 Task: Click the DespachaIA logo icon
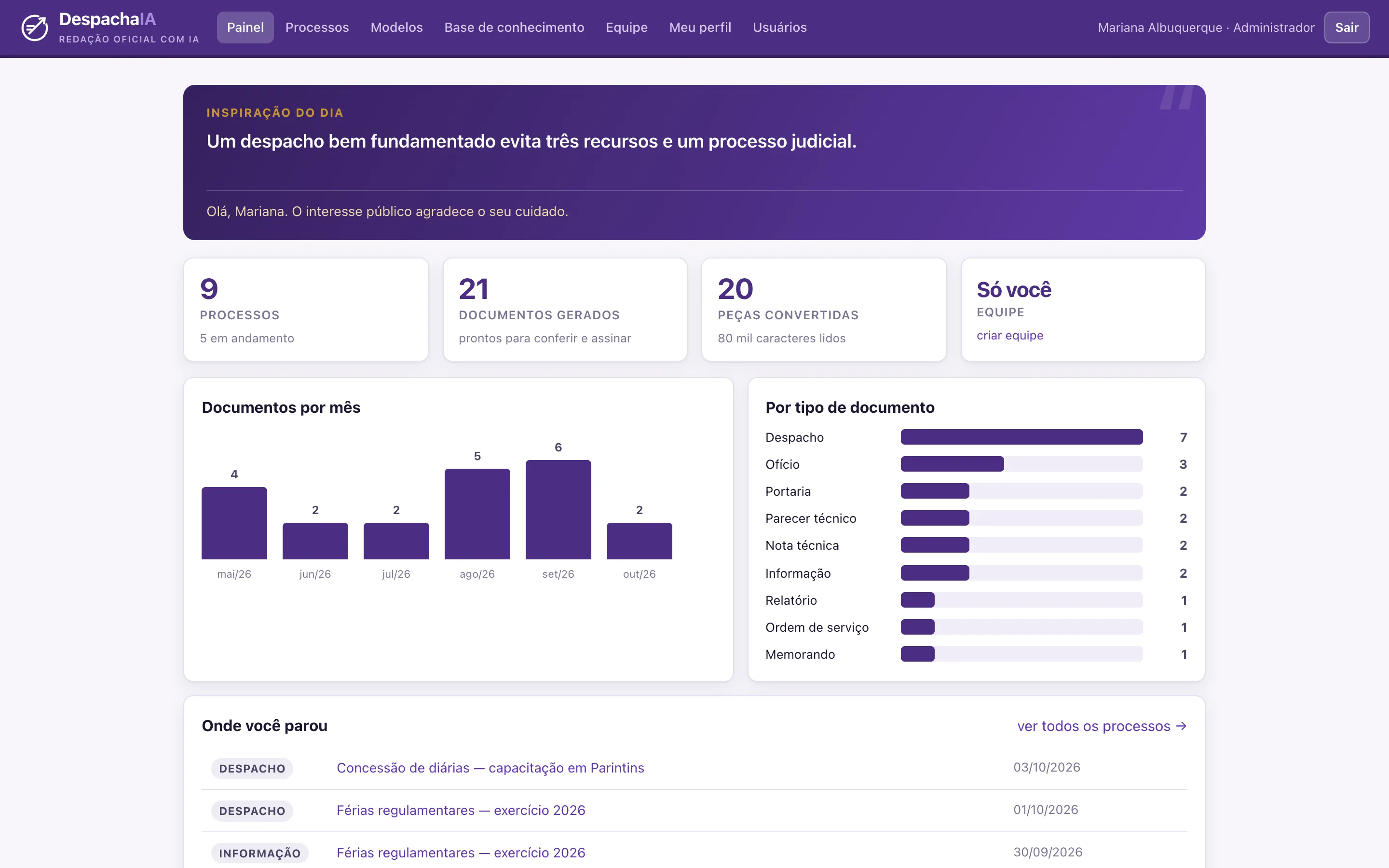(x=34, y=27)
